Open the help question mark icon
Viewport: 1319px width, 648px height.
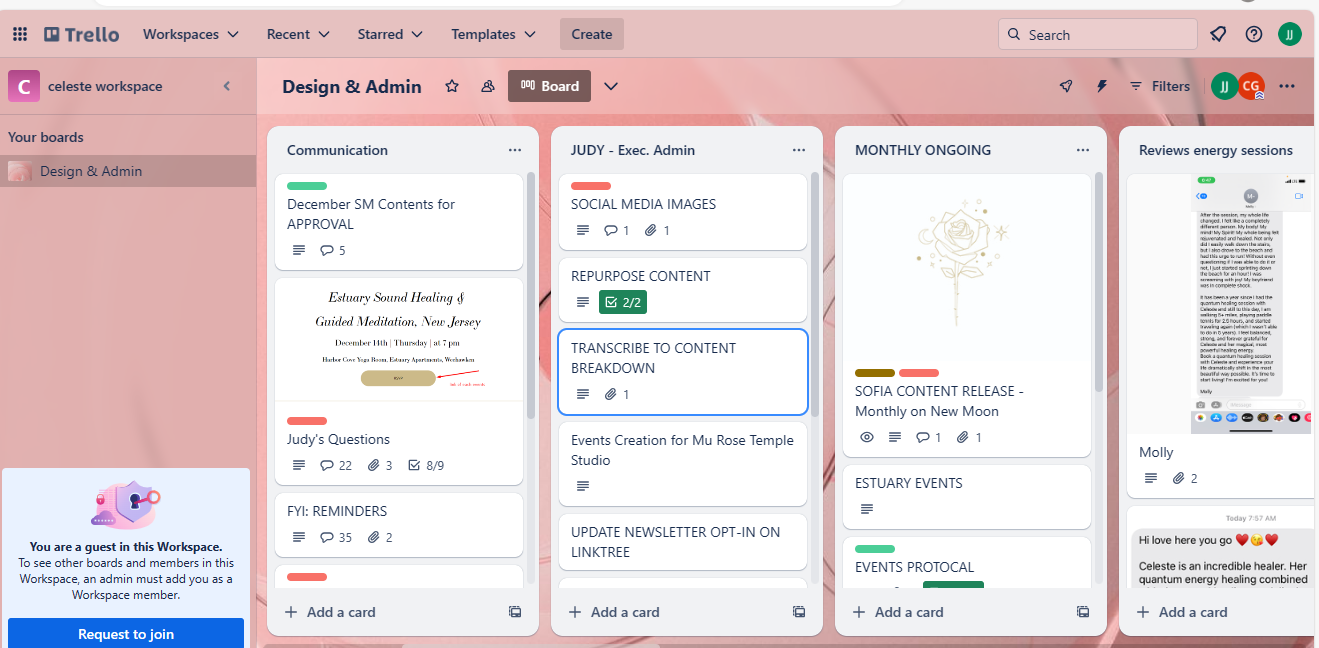(1254, 34)
